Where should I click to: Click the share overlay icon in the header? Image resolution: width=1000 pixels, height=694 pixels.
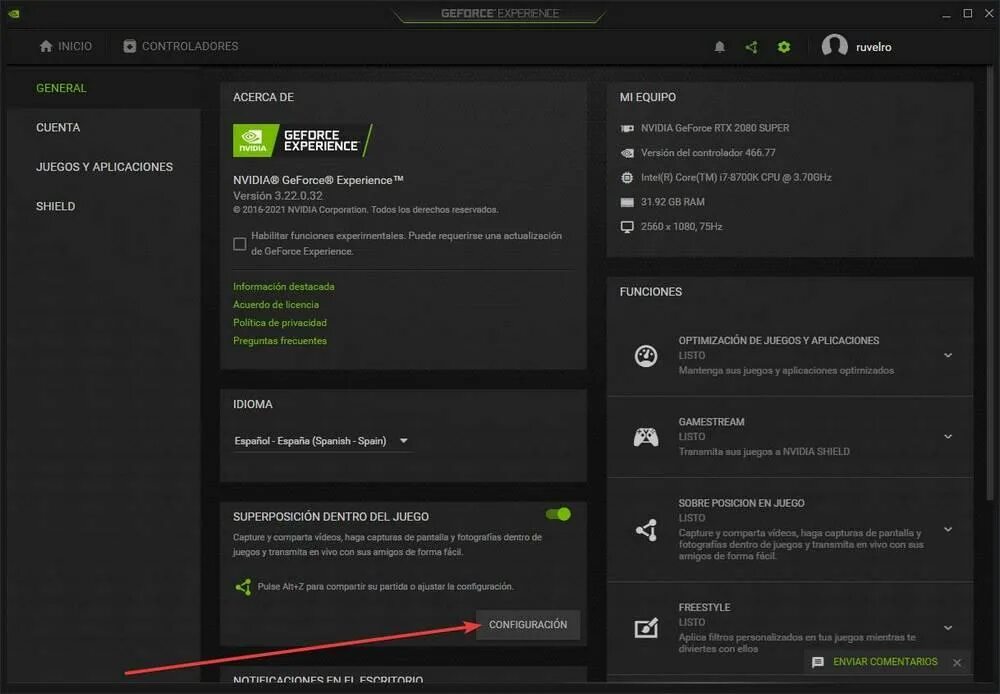(751, 47)
